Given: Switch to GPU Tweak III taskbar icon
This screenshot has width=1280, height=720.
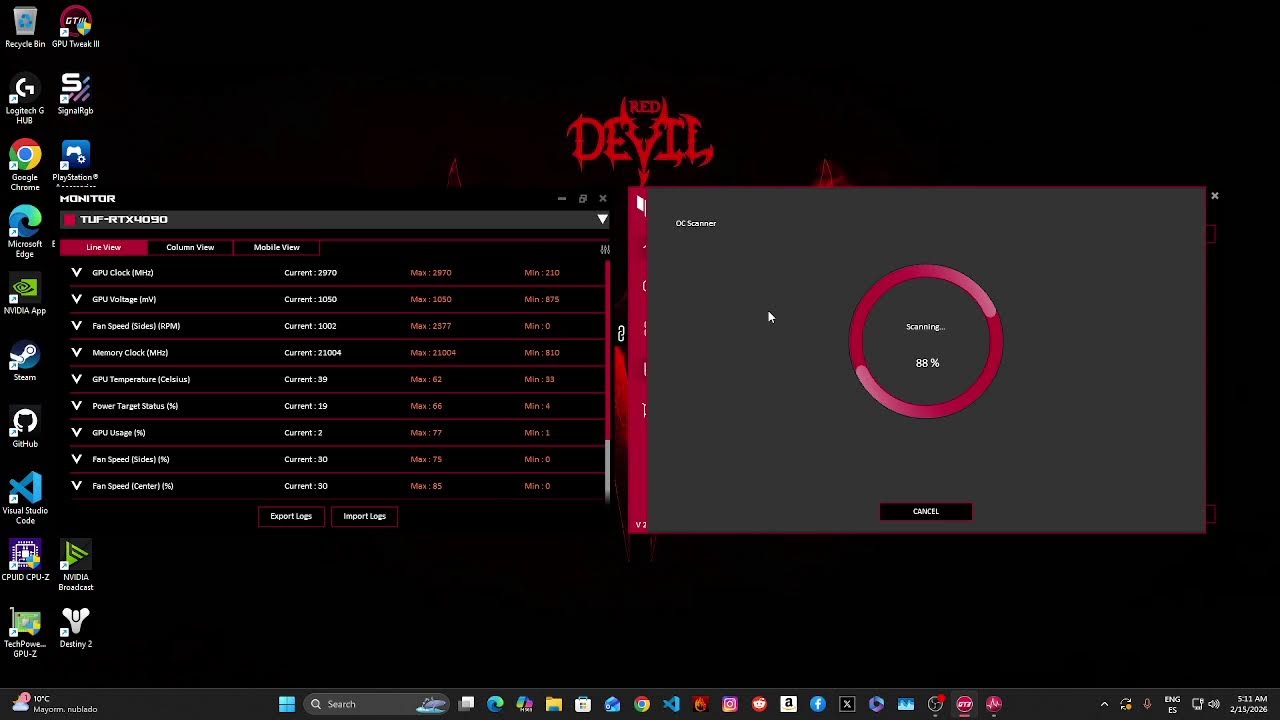Looking at the screenshot, I should [965, 704].
